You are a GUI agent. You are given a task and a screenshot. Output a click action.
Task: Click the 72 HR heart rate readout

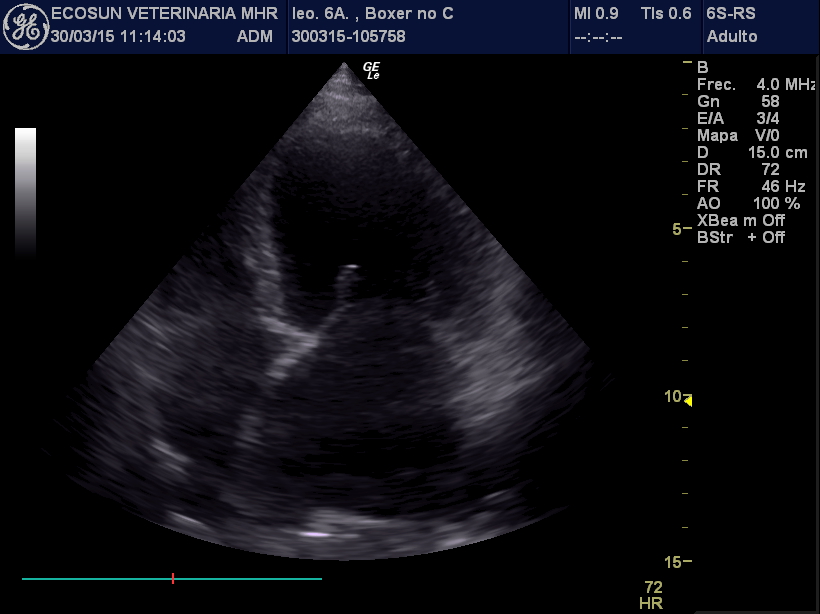(x=653, y=595)
